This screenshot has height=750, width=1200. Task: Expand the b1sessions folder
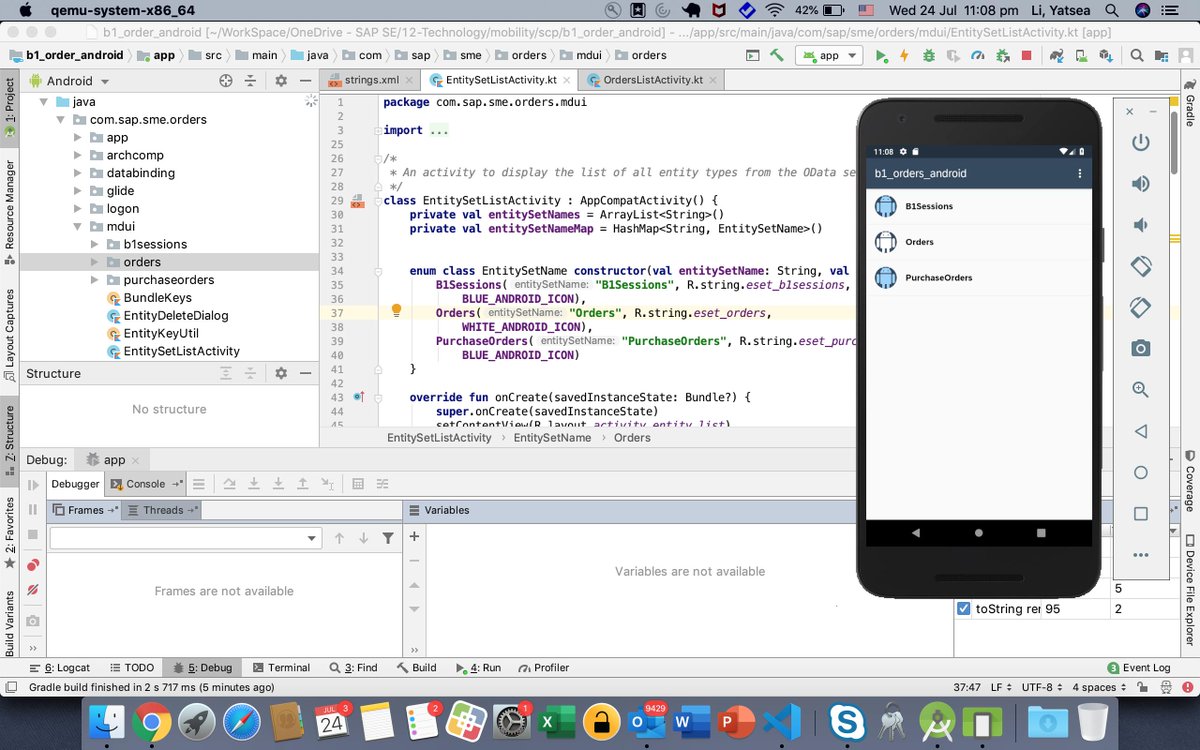coord(95,244)
